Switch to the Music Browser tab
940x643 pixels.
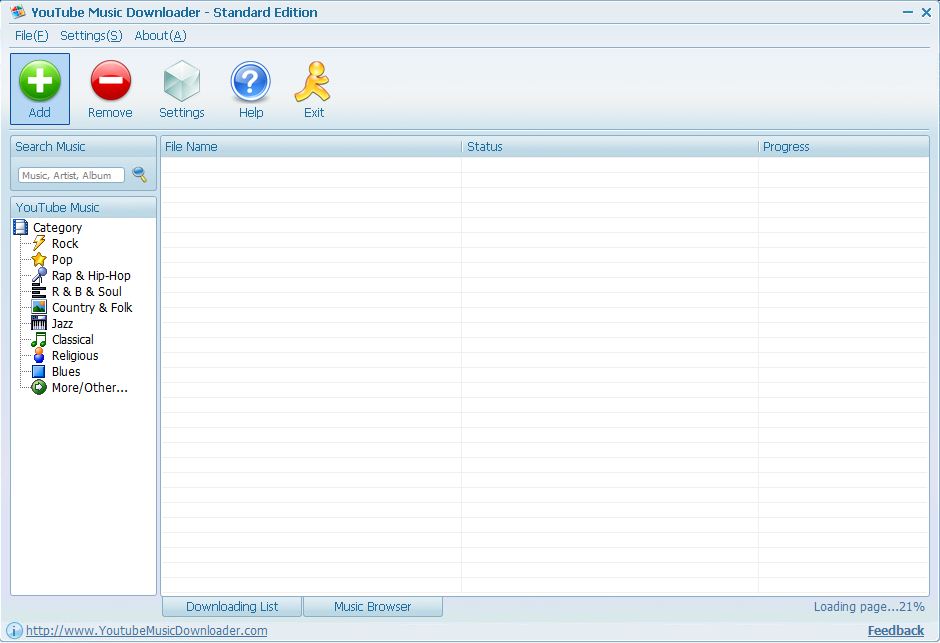click(x=373, y=606)
